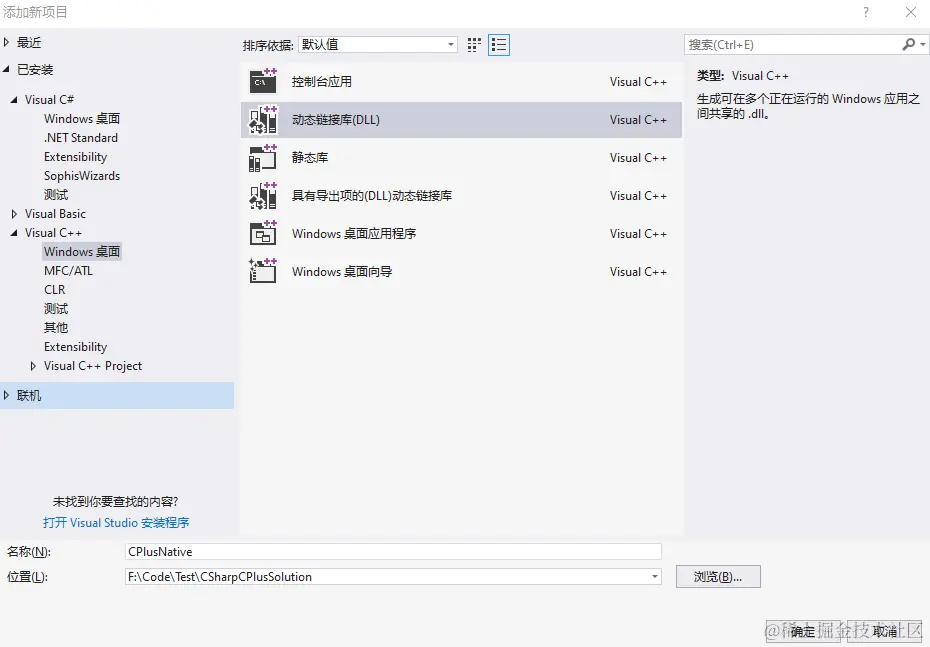930x647 pixels.
Task: Expand the Visual Basic node arrow
Action: tap(14, 213)
